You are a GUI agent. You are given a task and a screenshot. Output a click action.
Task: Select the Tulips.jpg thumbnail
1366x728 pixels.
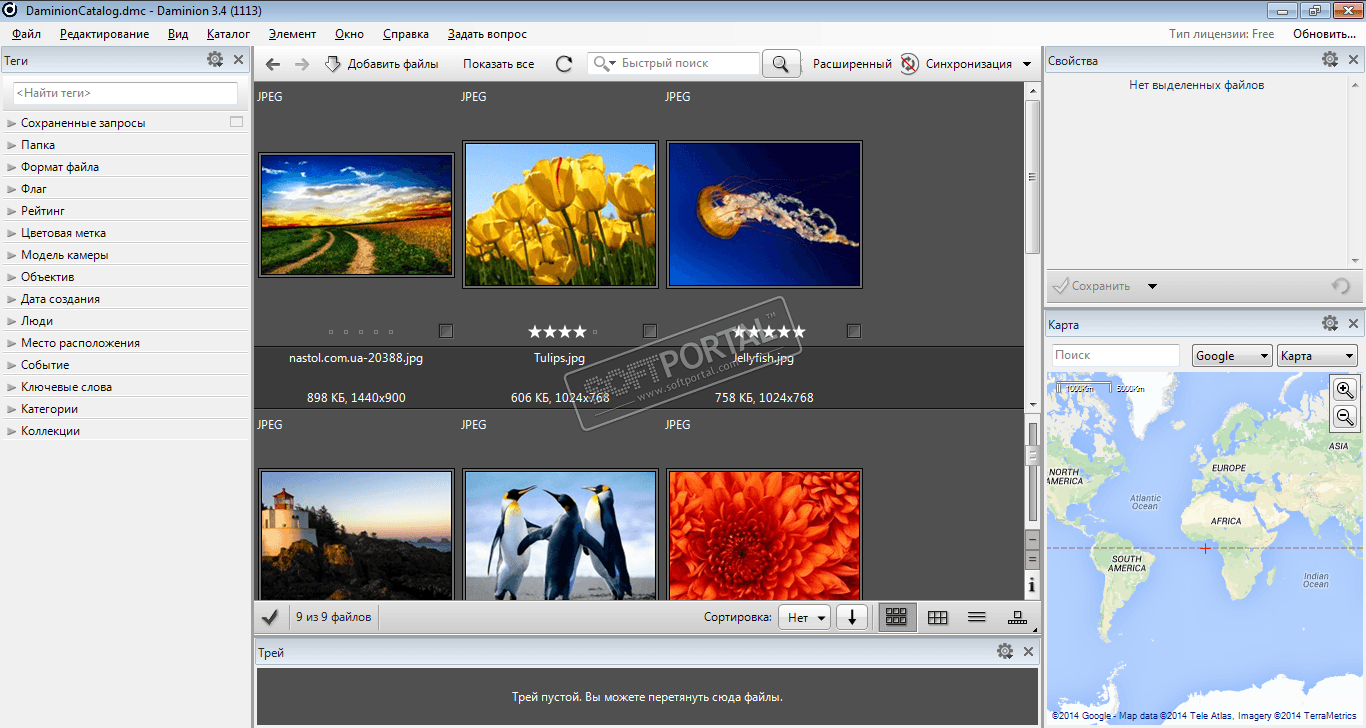click(x=560, y=214)
